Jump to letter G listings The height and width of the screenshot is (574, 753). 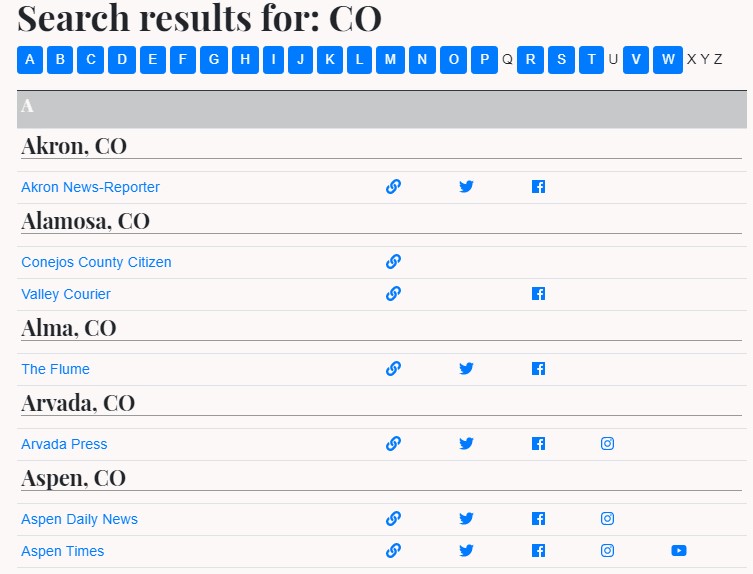tap(214, 60)
